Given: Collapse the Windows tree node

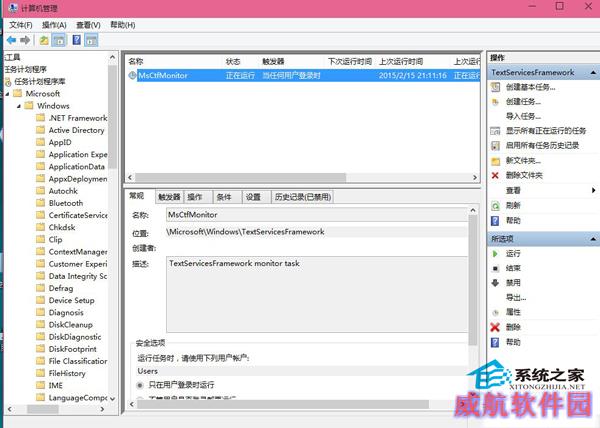Looking at the screenshot, I should (19, 106).
